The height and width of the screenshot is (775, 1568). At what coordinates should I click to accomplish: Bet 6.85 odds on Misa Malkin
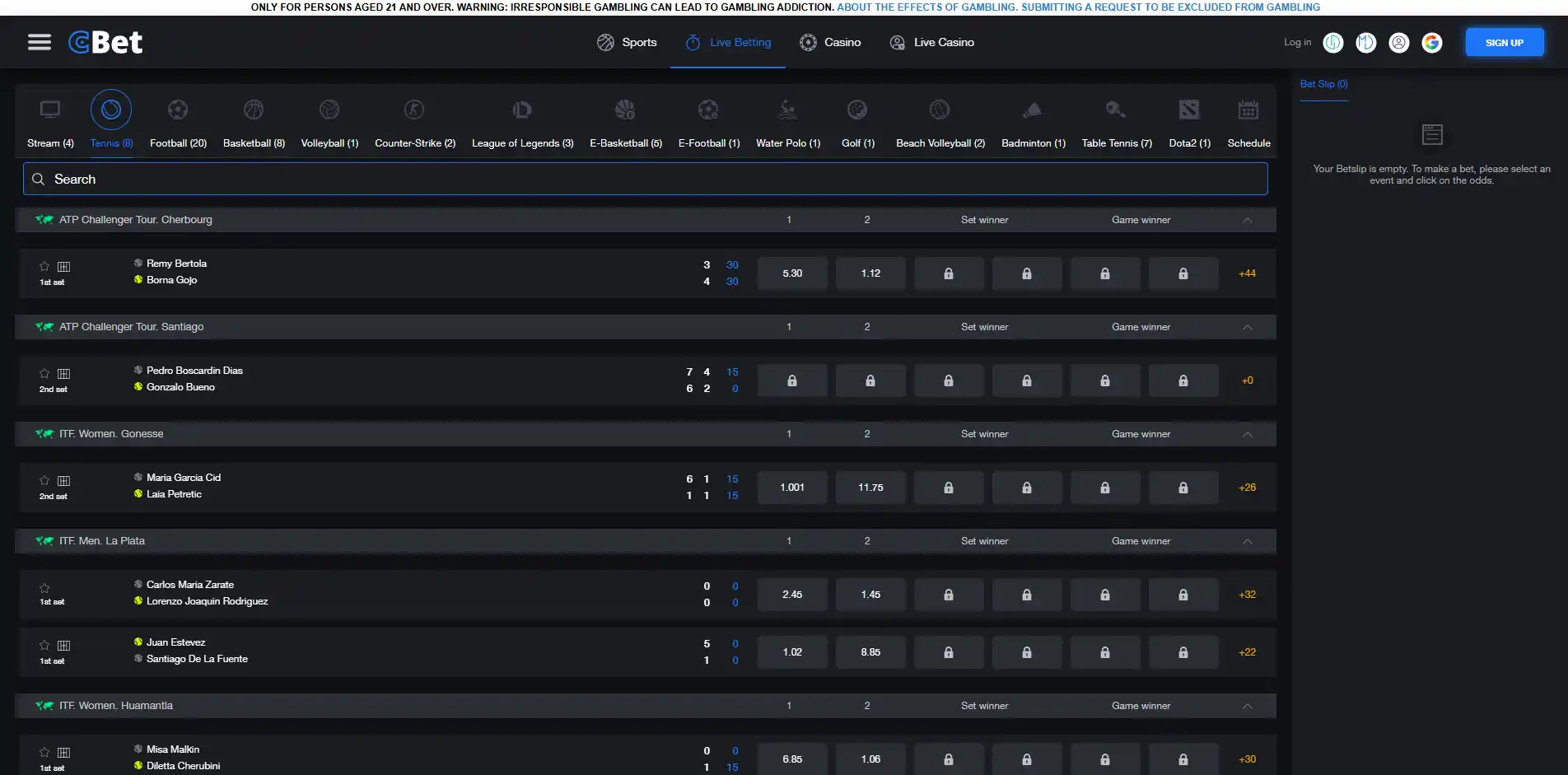point(792,759)
